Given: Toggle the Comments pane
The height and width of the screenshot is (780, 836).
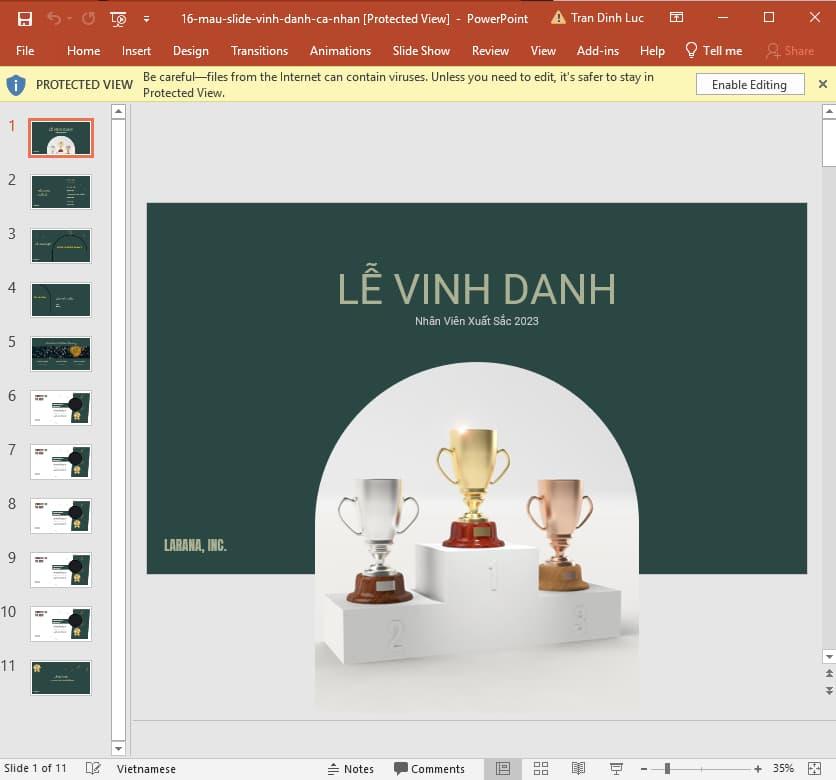Looking at the screenshot, I should (432, 768).
